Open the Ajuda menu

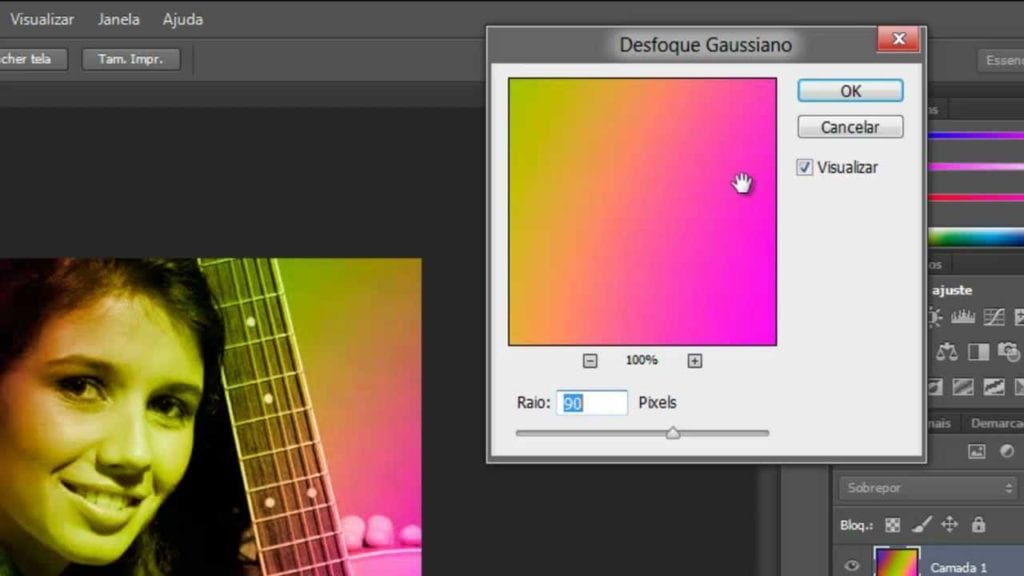point(183,19)
